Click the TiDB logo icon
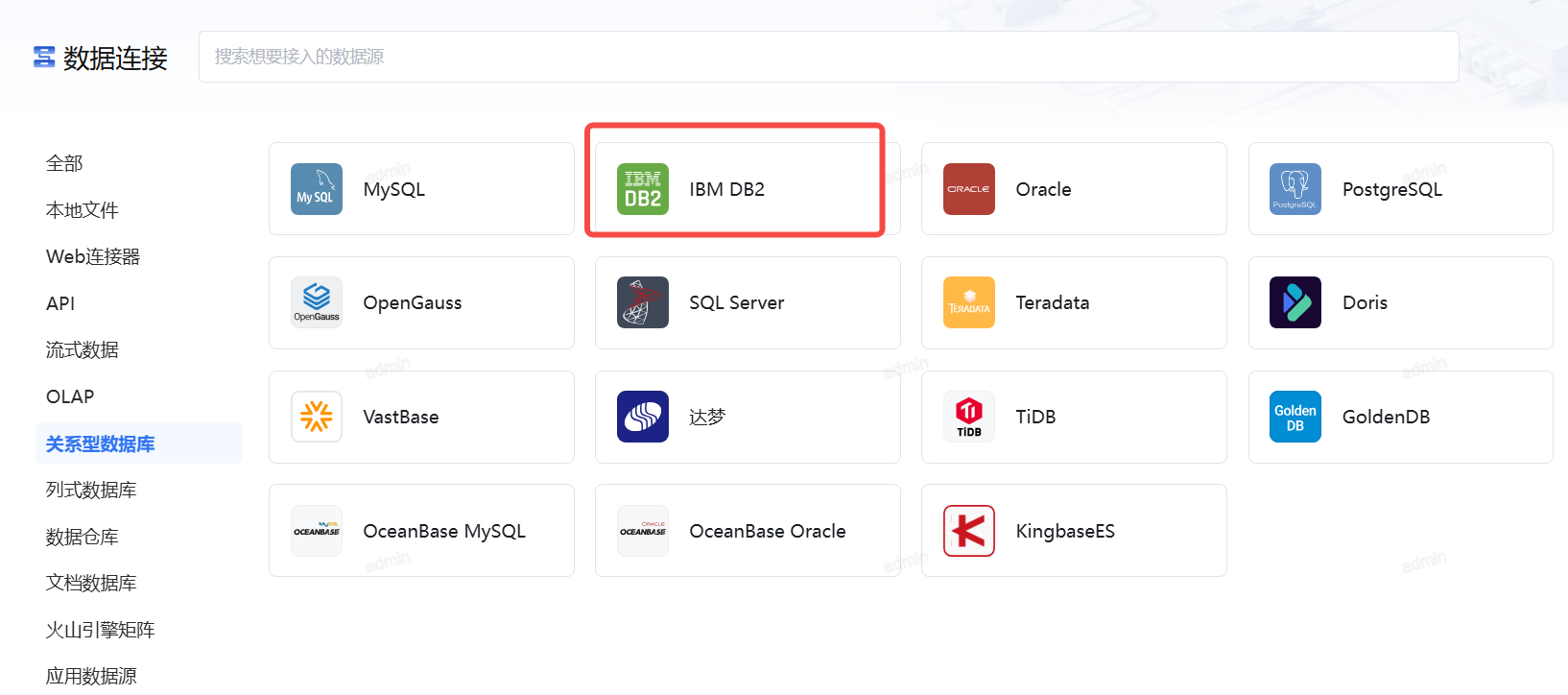 click(969, 417)
